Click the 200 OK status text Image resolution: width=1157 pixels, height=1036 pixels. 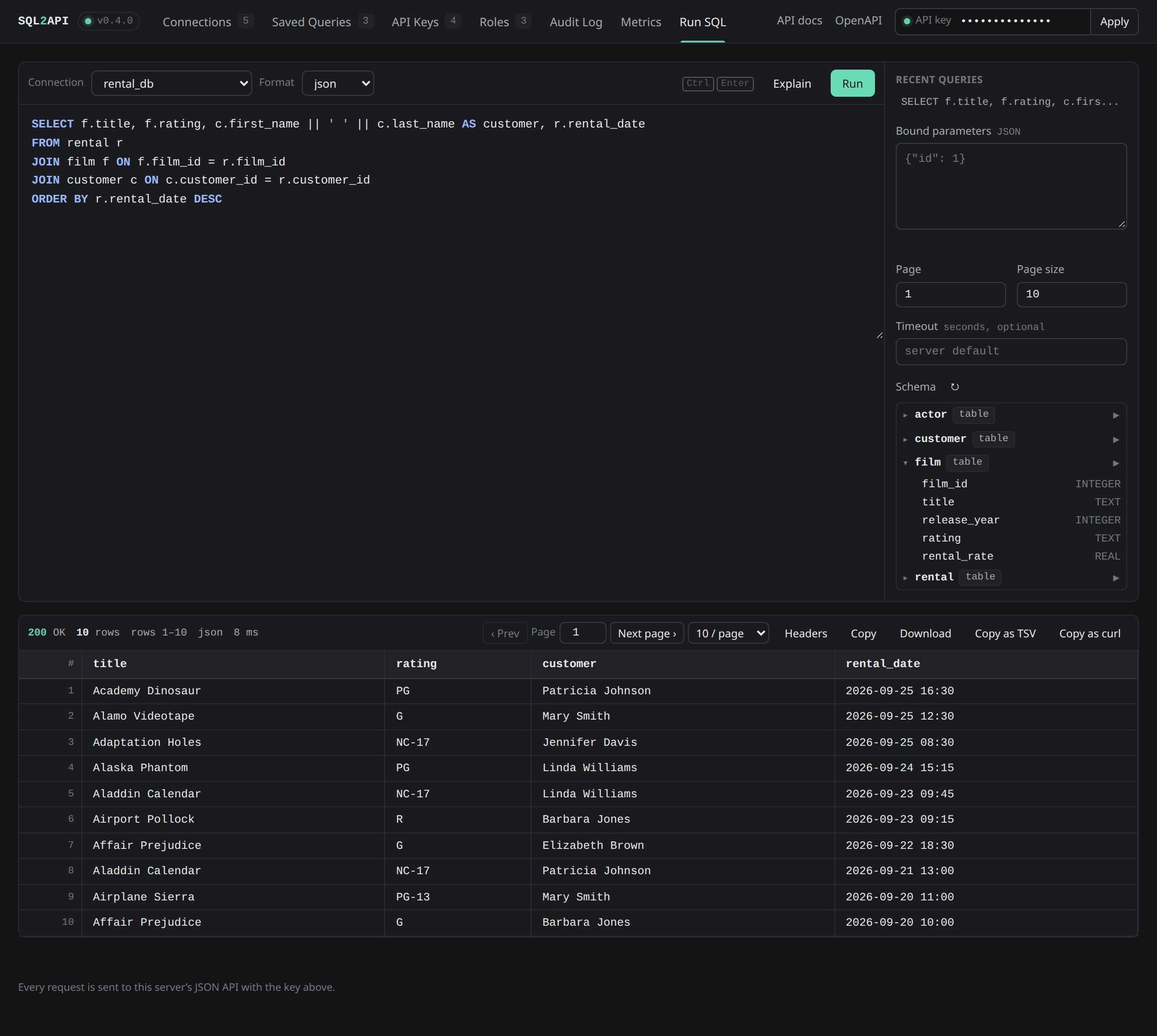click(47, 633)
